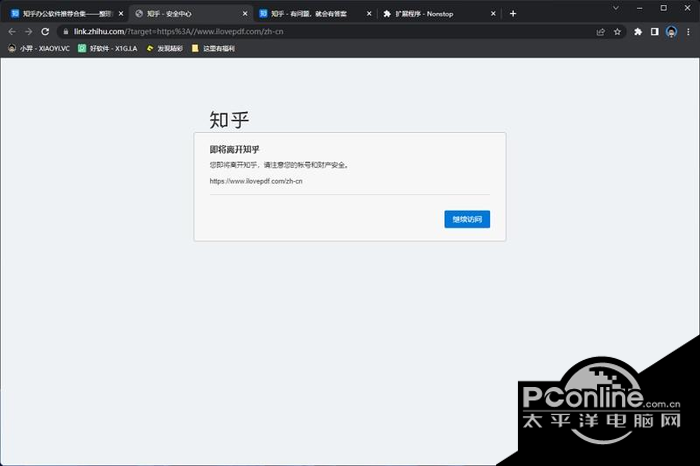Reload the page with the refresh icon
The height and width of the screenshot is (466, 700).
pos(45,32)
